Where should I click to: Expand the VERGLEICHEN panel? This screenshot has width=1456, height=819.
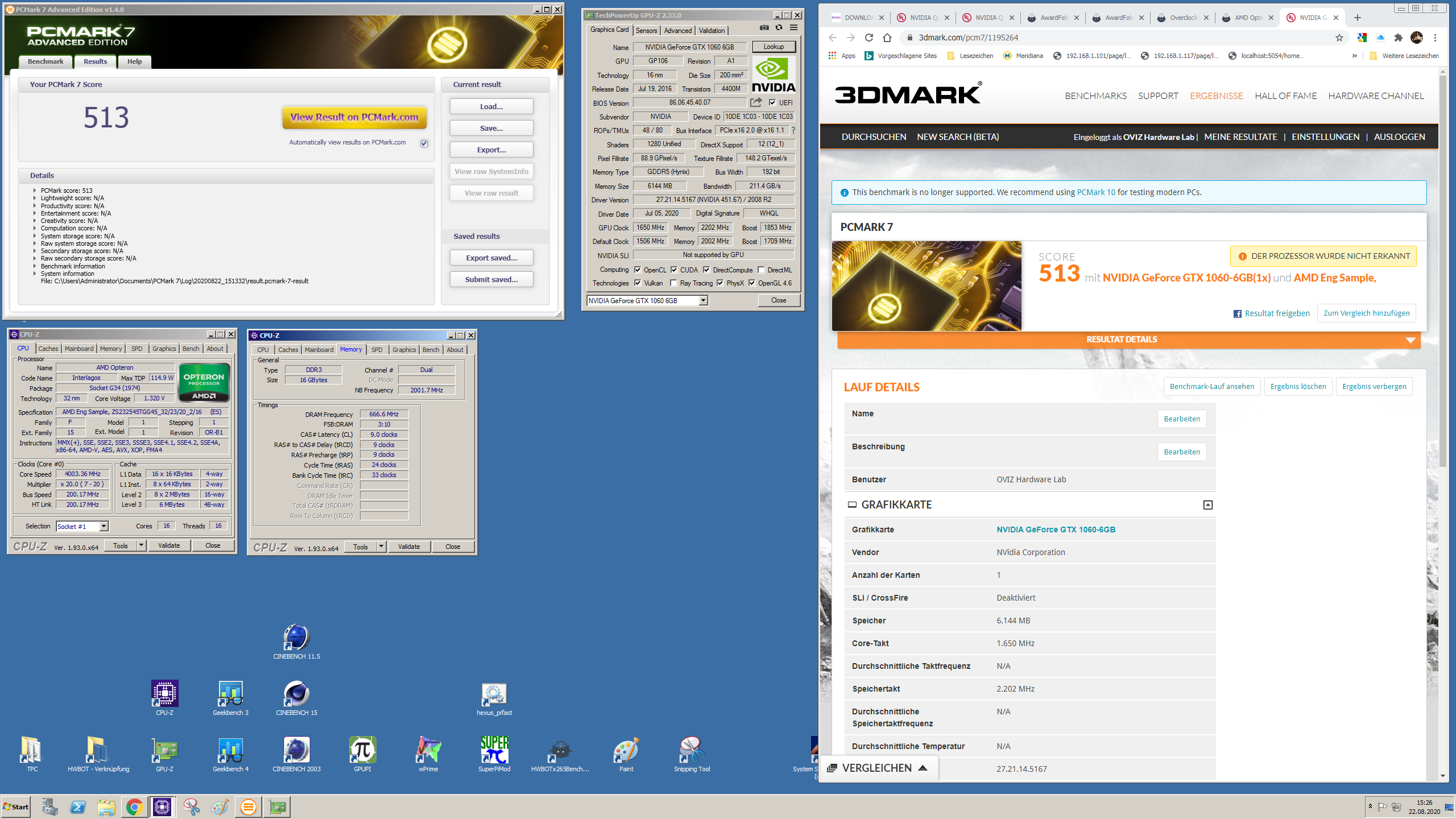pyautogui.click(x=879, y=768)
